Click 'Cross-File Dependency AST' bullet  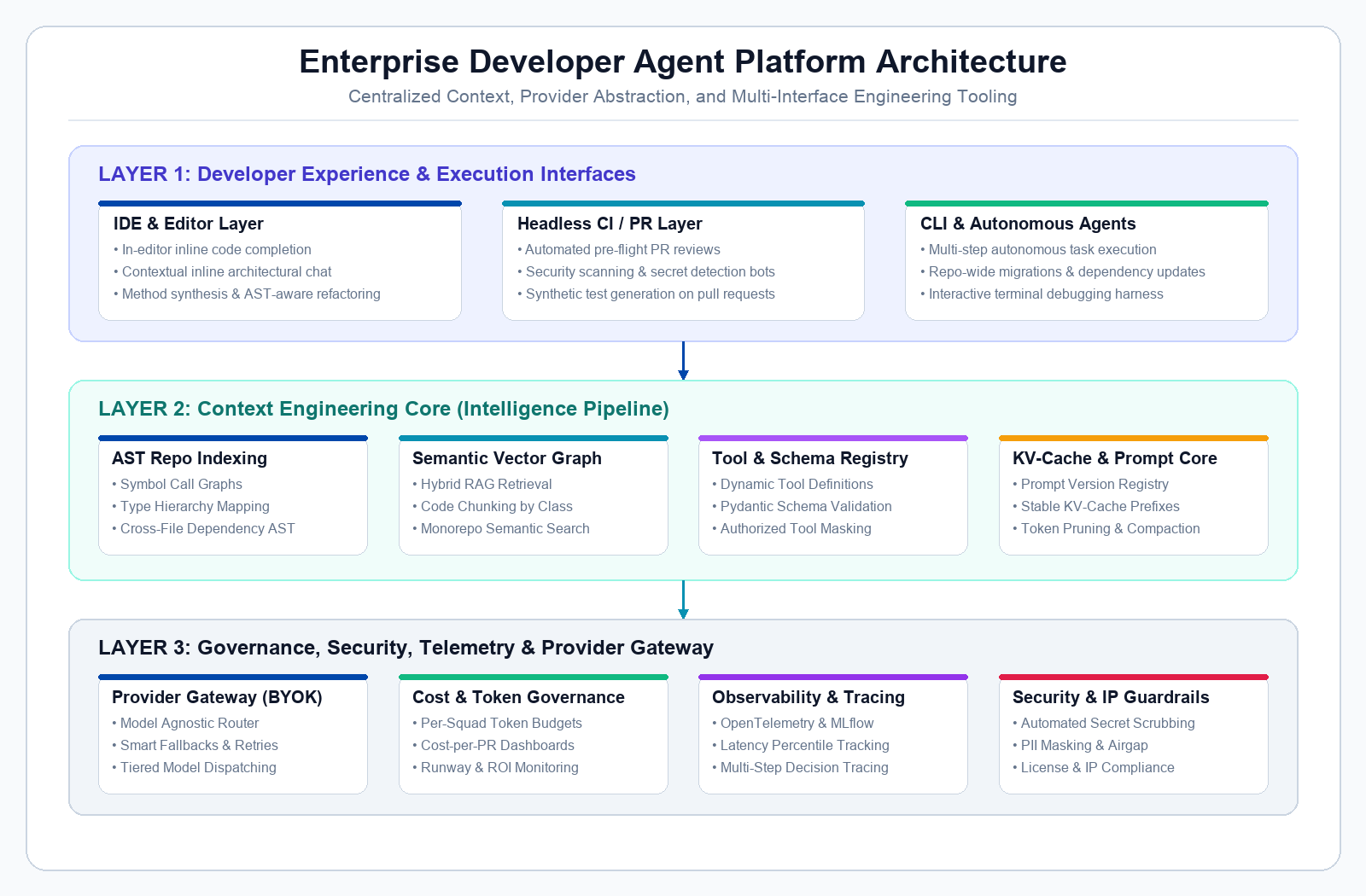click(x=203, y=528)
